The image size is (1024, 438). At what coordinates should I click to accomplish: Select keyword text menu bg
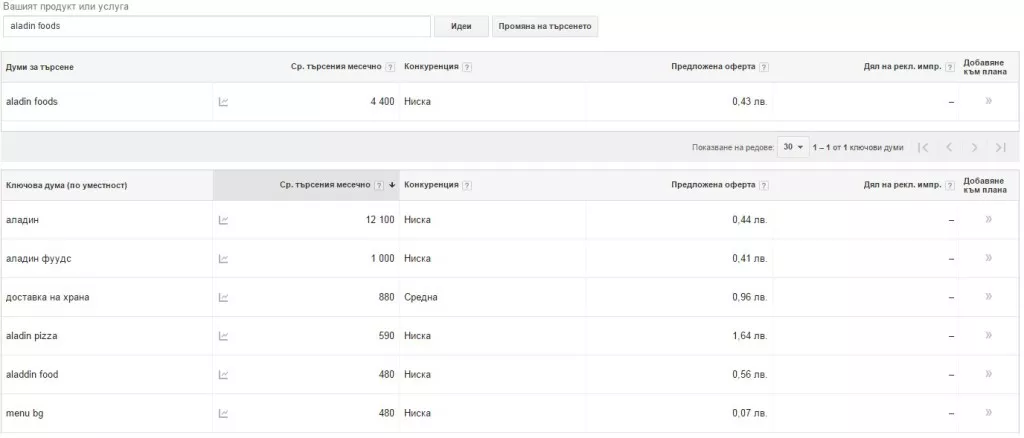[x=25, y=413]
